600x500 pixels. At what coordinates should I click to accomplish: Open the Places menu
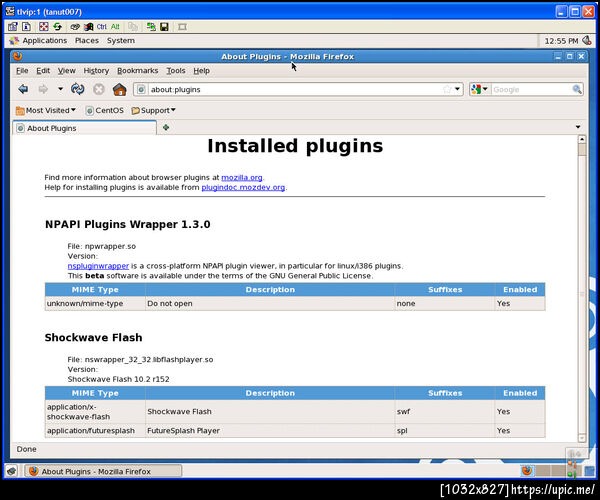[x=87, y=41]
